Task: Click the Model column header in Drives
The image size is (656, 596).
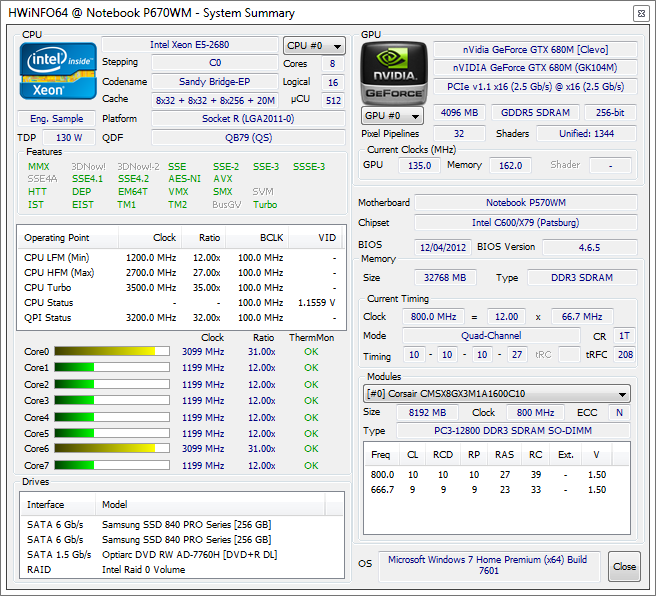Action: [x=210, y=504]
